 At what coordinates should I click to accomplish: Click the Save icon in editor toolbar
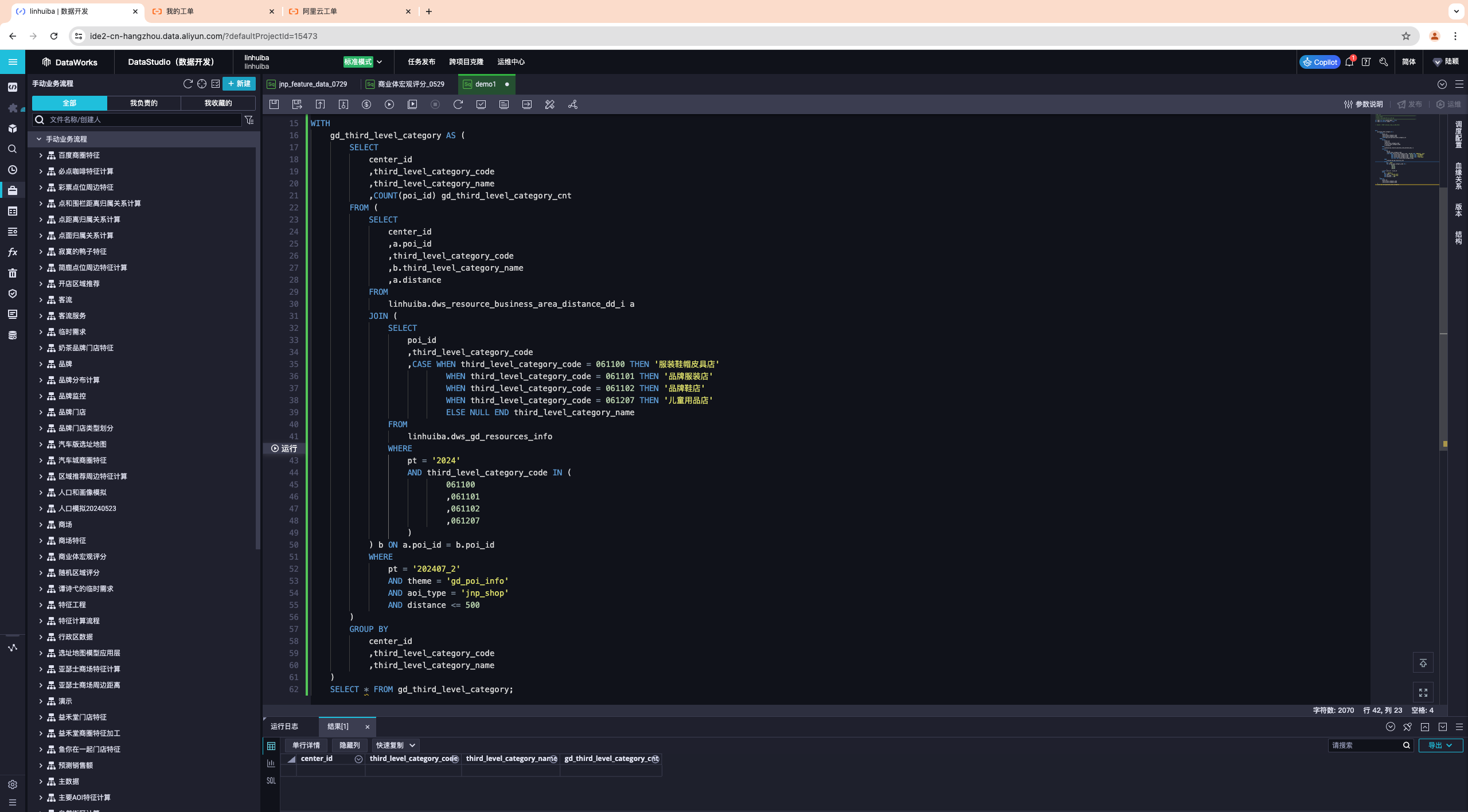click(x=274, y=104)
